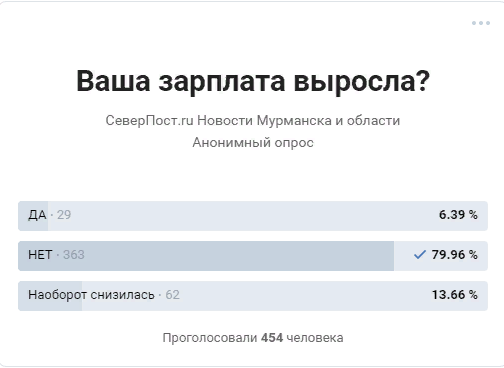Click the poll title Ваша зарплата выросла?
The height and width of the screenshot is (368, 504).
pos(253,81)
